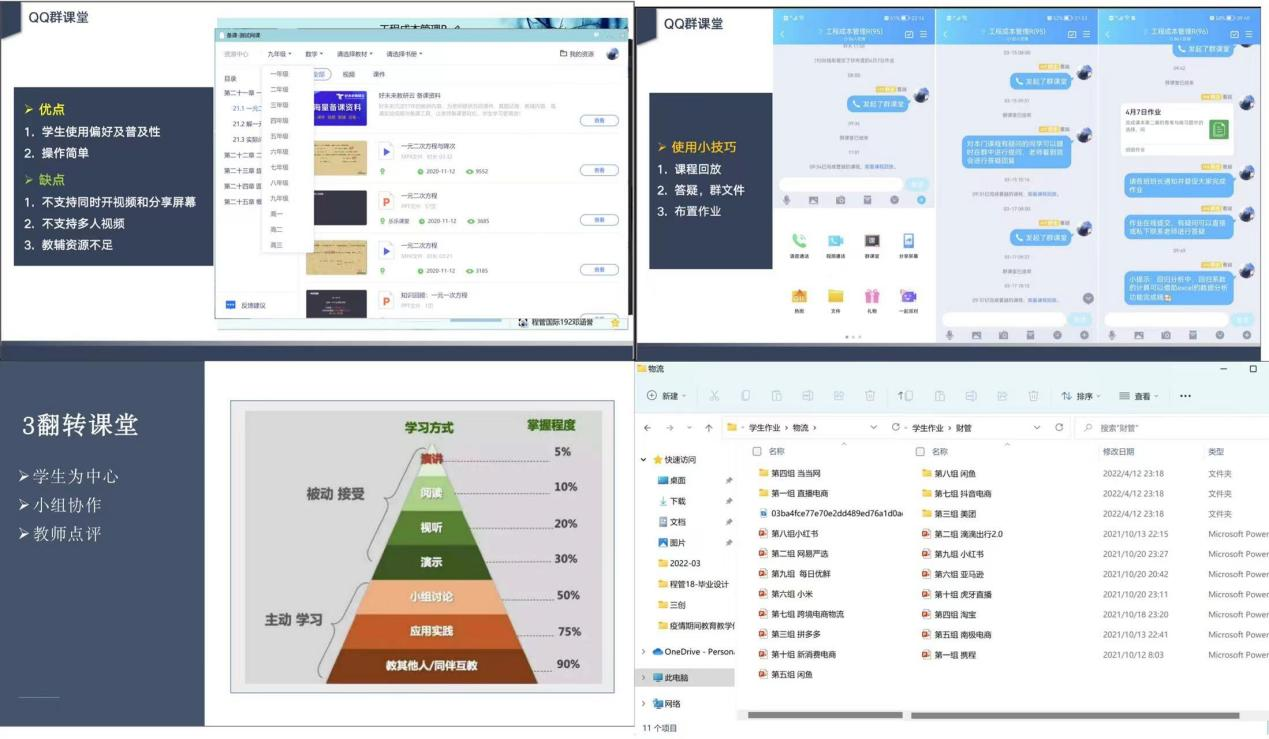Viewport: 1269px width, 739px height.
Task: Choose 高三 from the grade list
Action: (277, 245)
